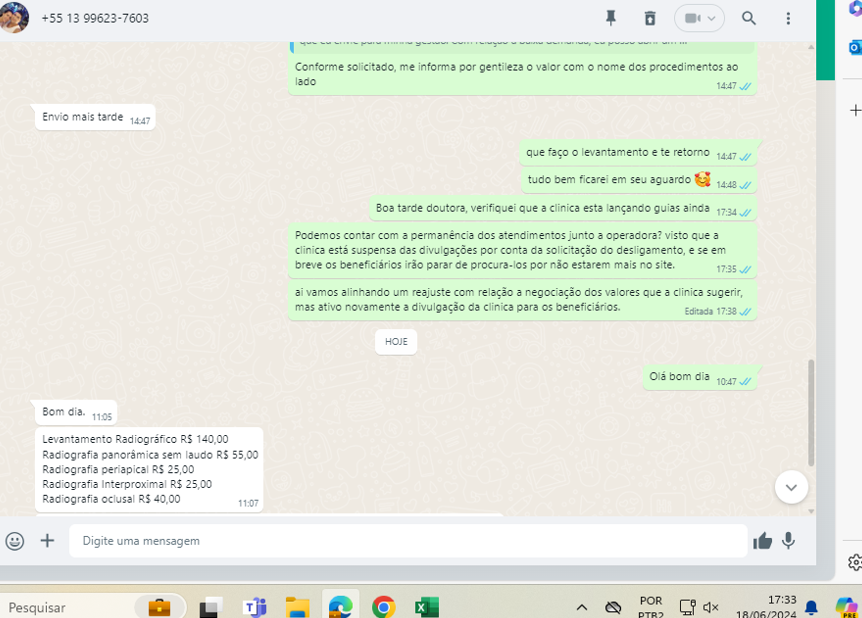
Task: Select the 'Conforme solicitado' message
Action: [522, 74]
